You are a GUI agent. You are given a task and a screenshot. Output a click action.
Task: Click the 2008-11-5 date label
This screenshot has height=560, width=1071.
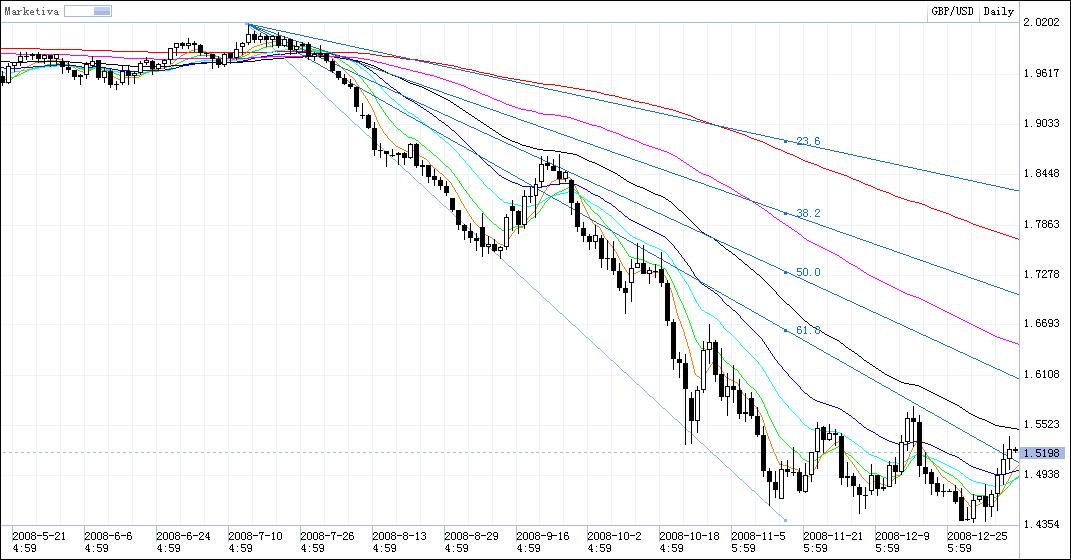tap(758, 536)
